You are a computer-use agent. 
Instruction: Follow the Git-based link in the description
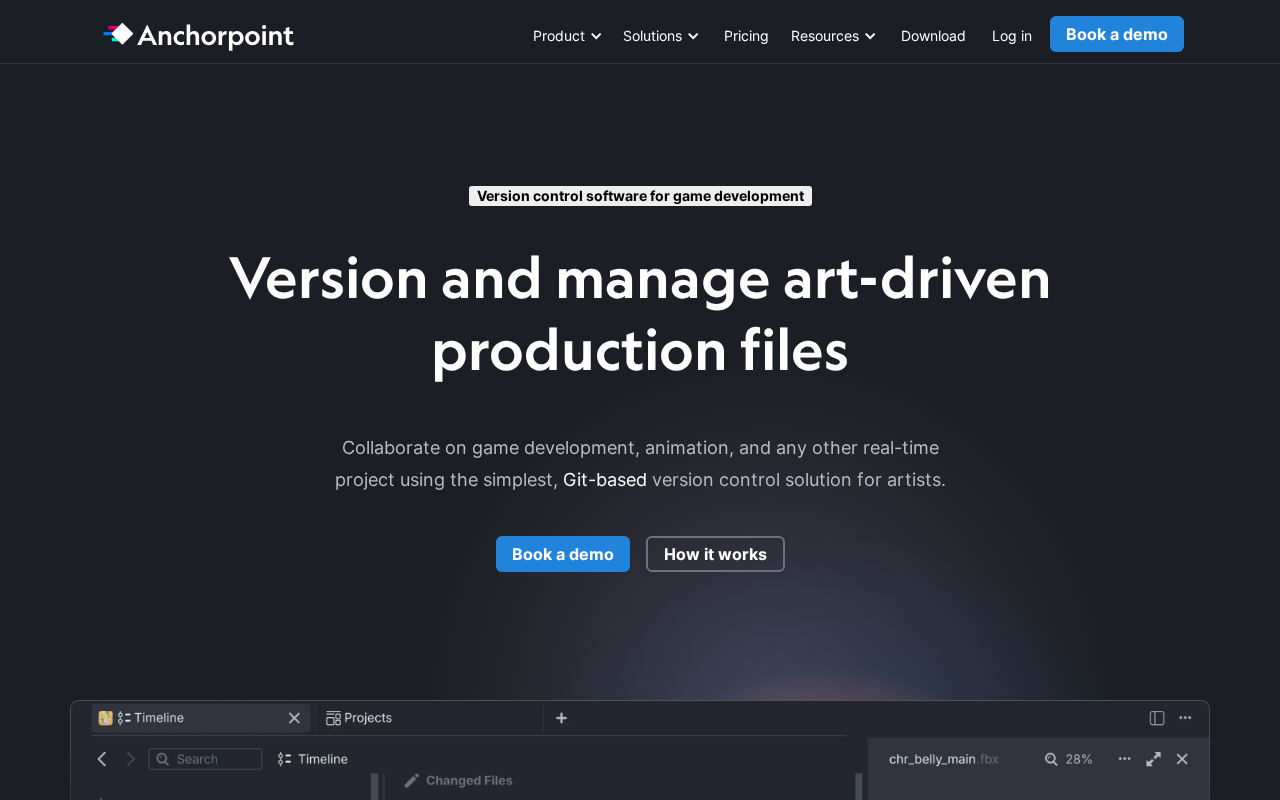pyautogui.click(x=605, y=480)
